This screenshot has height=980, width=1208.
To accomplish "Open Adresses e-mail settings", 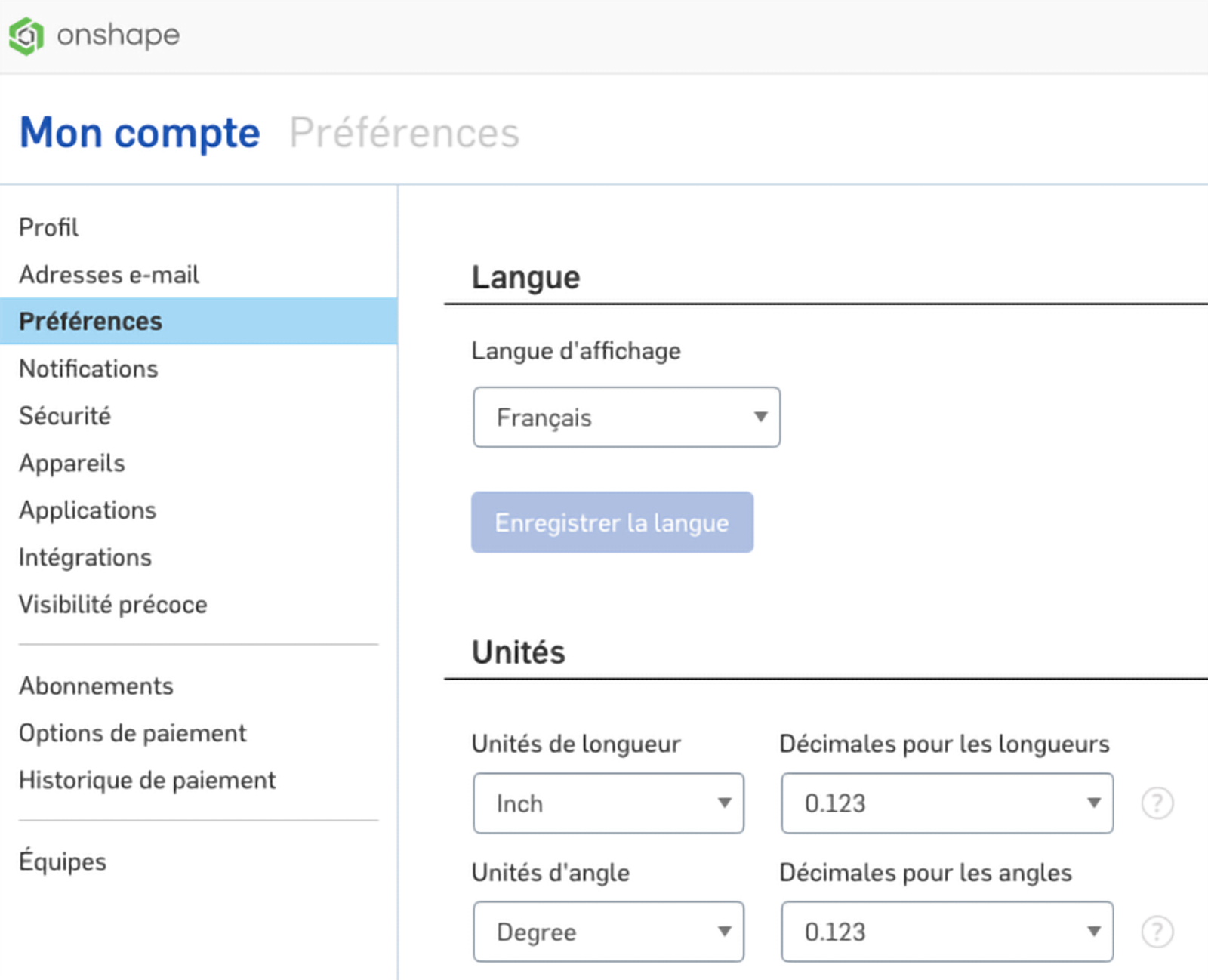I will 109,275.
